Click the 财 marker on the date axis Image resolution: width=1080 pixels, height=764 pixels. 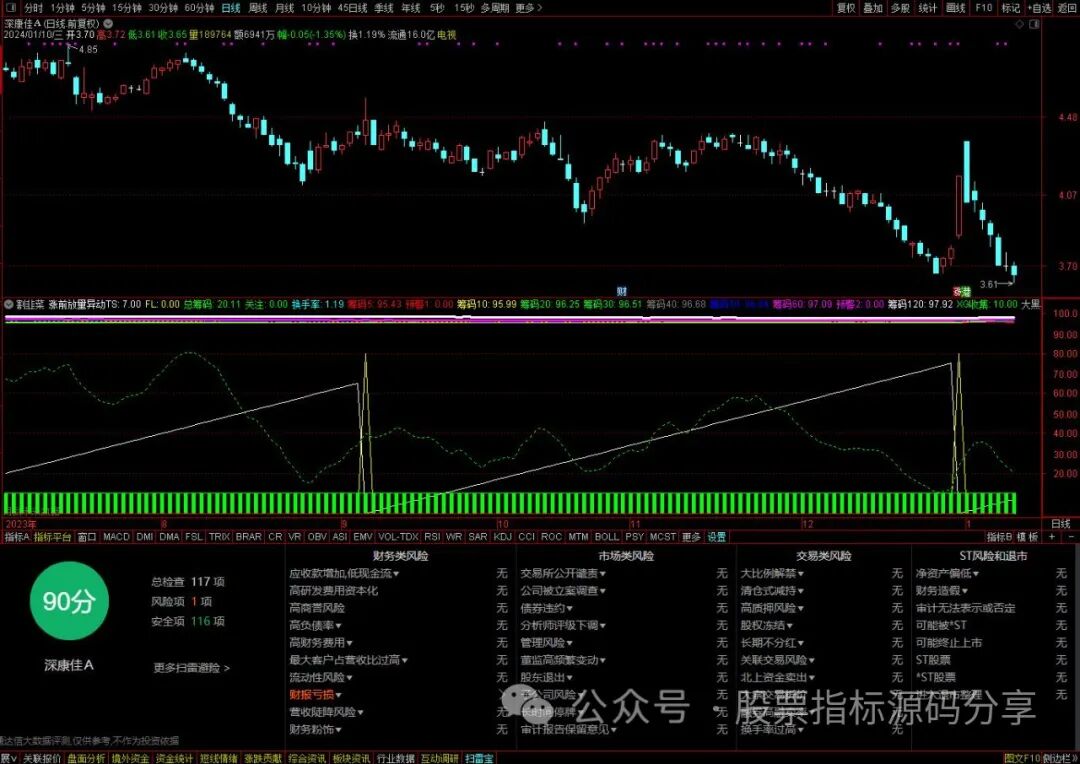coord(621,291)
